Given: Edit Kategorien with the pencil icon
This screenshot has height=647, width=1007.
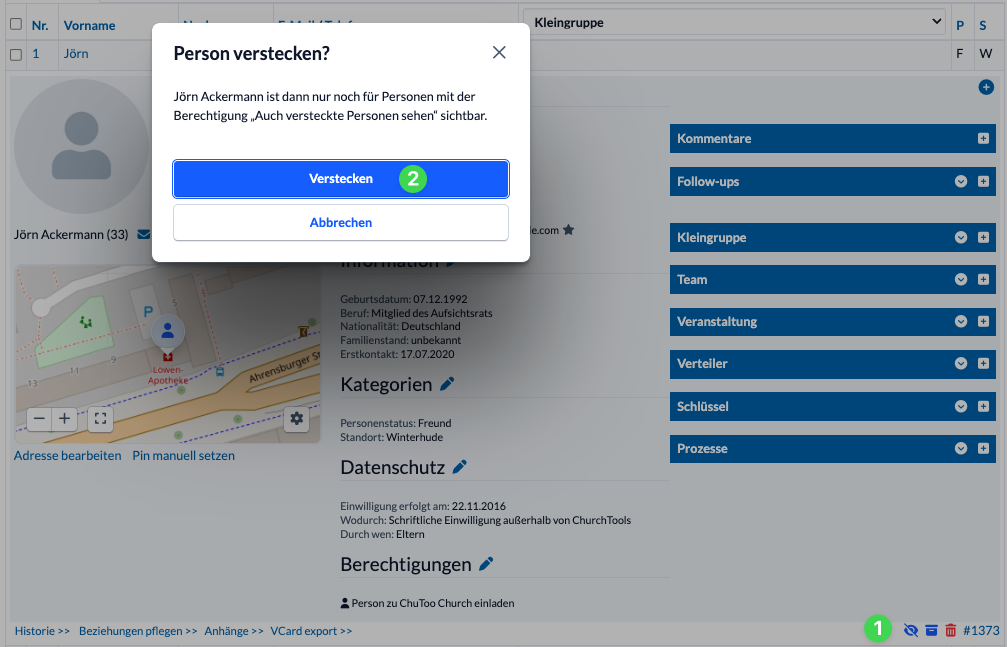Looking at the screenshot, I should coord(447,384).
